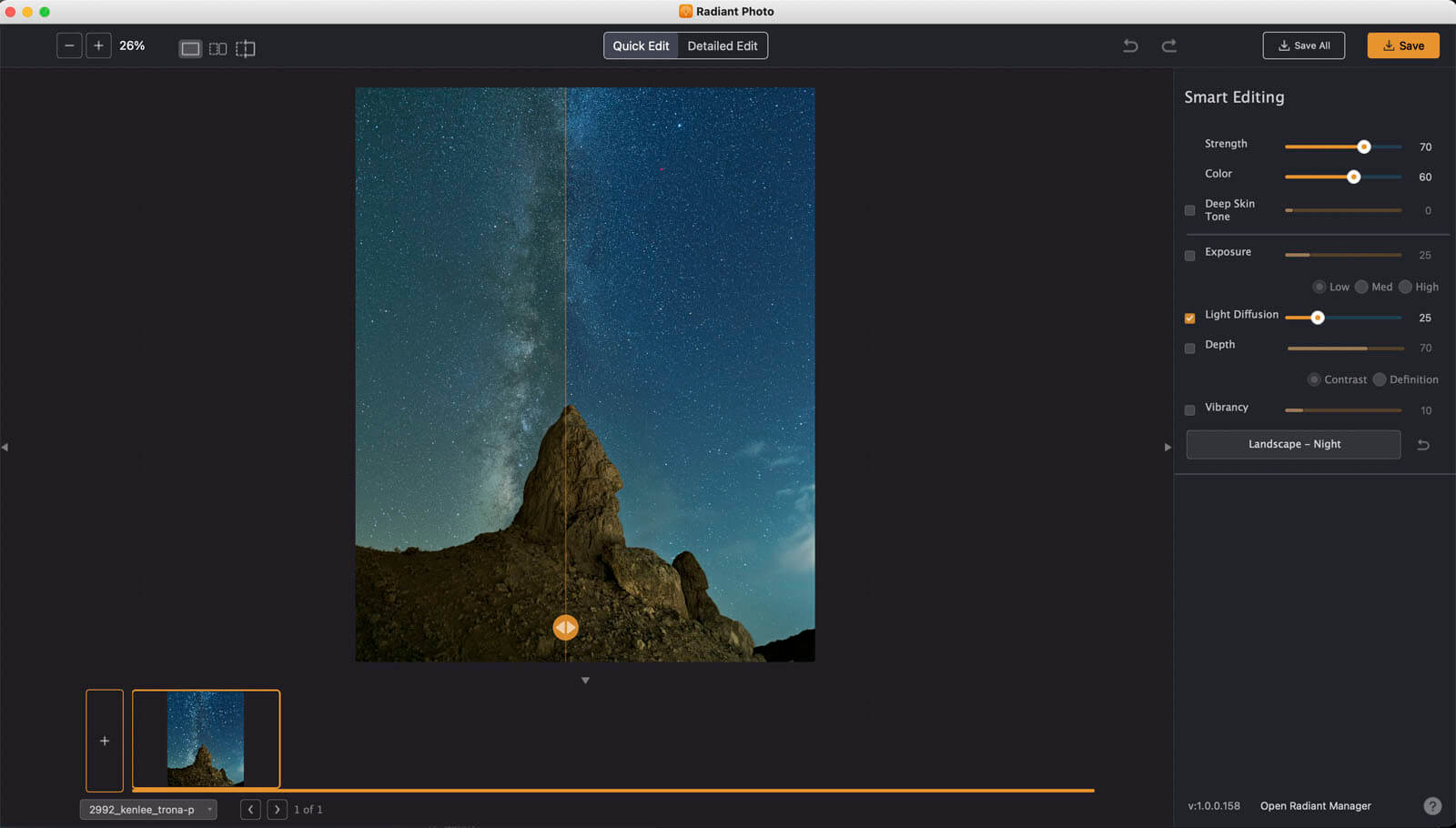Viewport: 1456px width, 828px height.
Task: Select the Quick Edit tab
Action: click(x=641, y=45)
